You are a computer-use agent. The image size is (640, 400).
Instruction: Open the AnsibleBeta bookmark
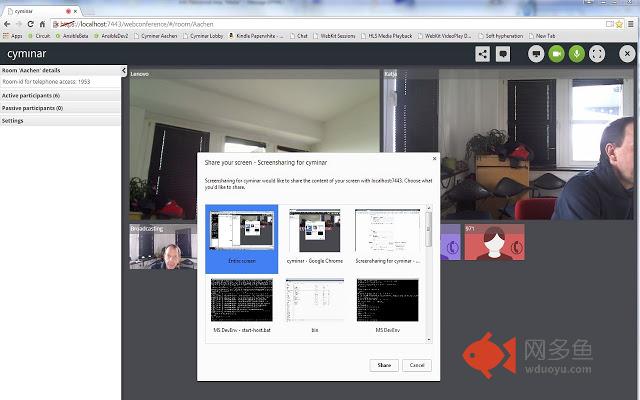[x=72, y=36]
